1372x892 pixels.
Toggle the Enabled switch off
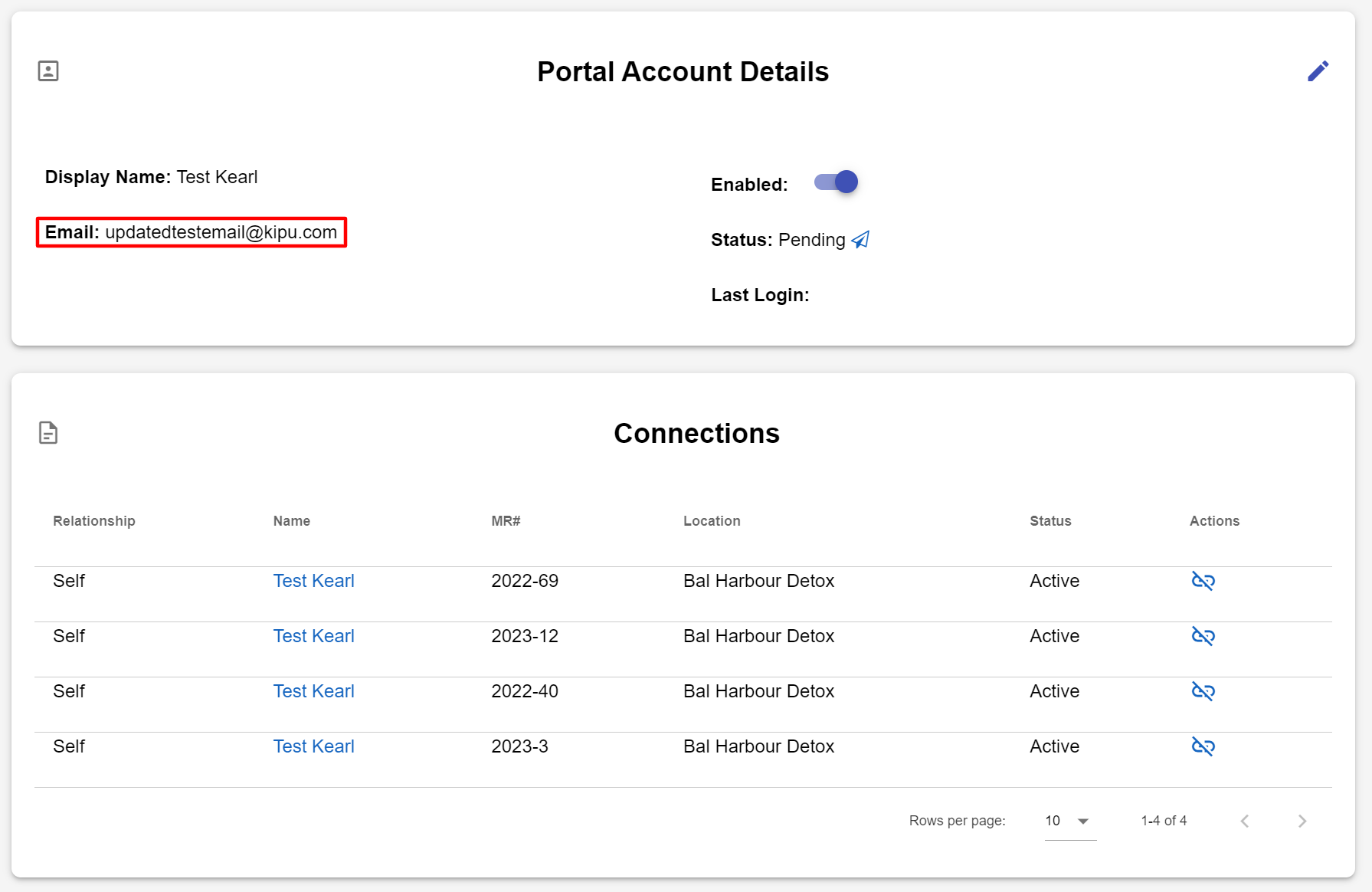837,182
